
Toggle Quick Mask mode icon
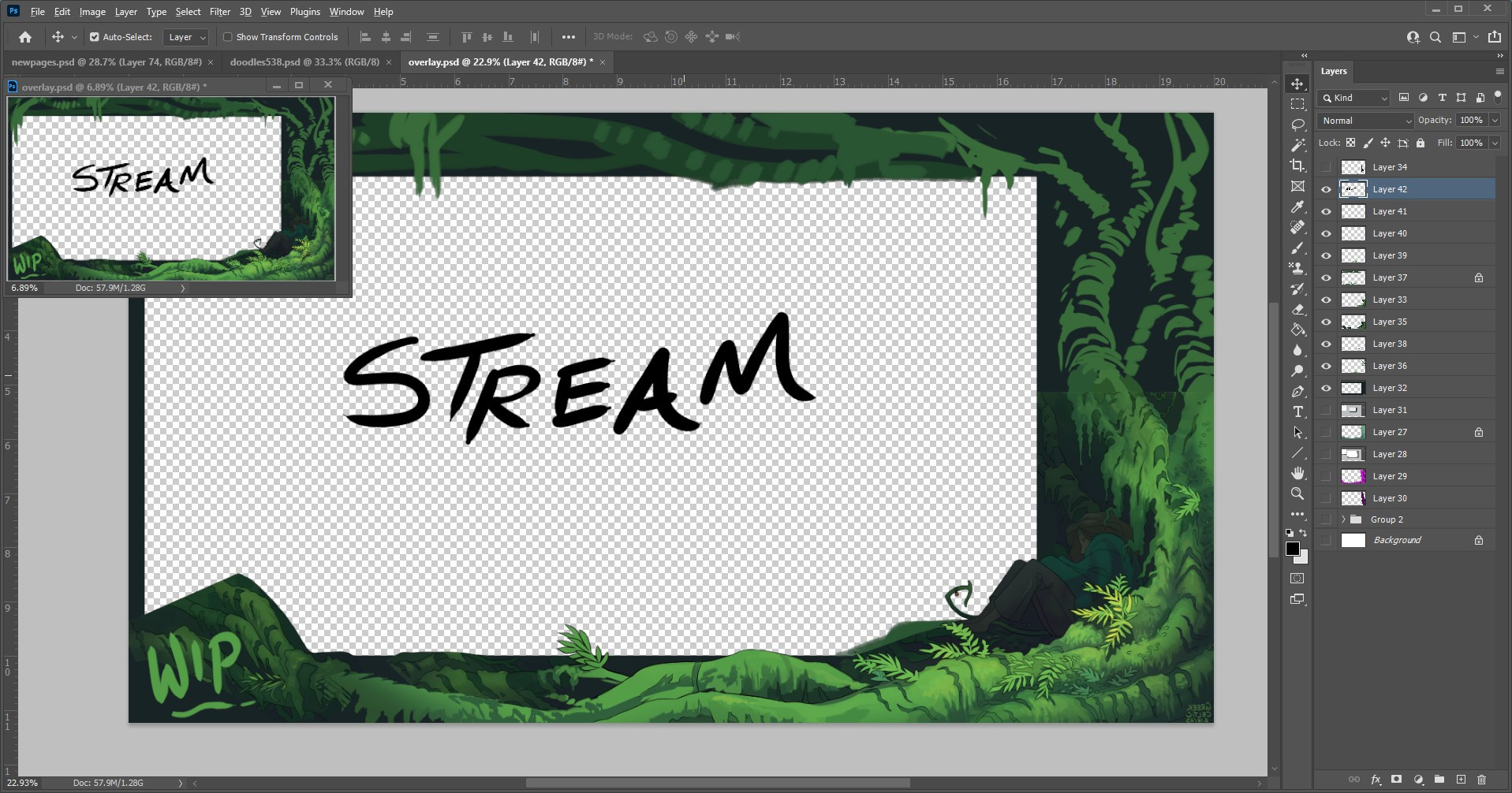point(1297,579)
